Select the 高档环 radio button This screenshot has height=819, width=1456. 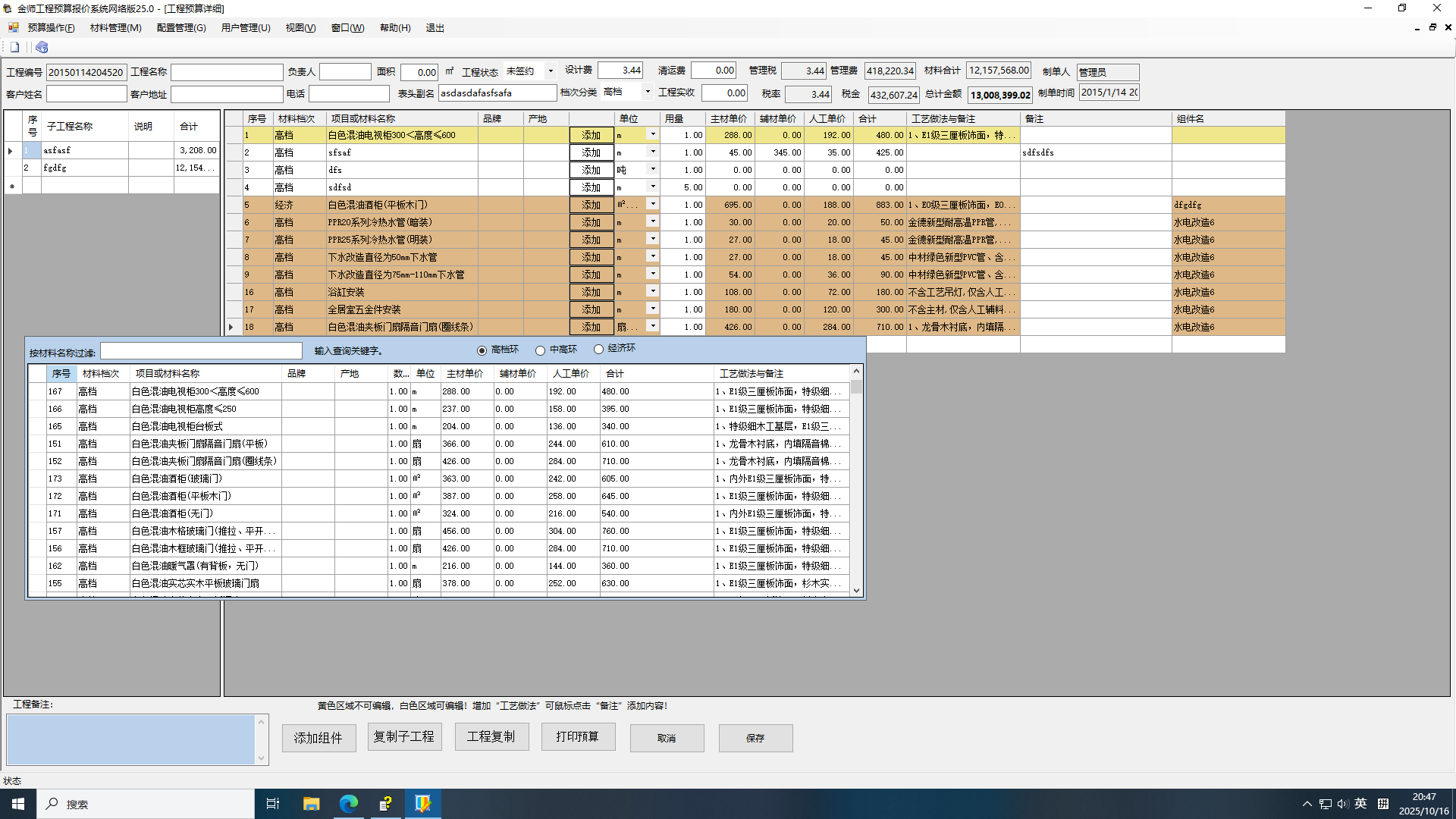point(482,350)
